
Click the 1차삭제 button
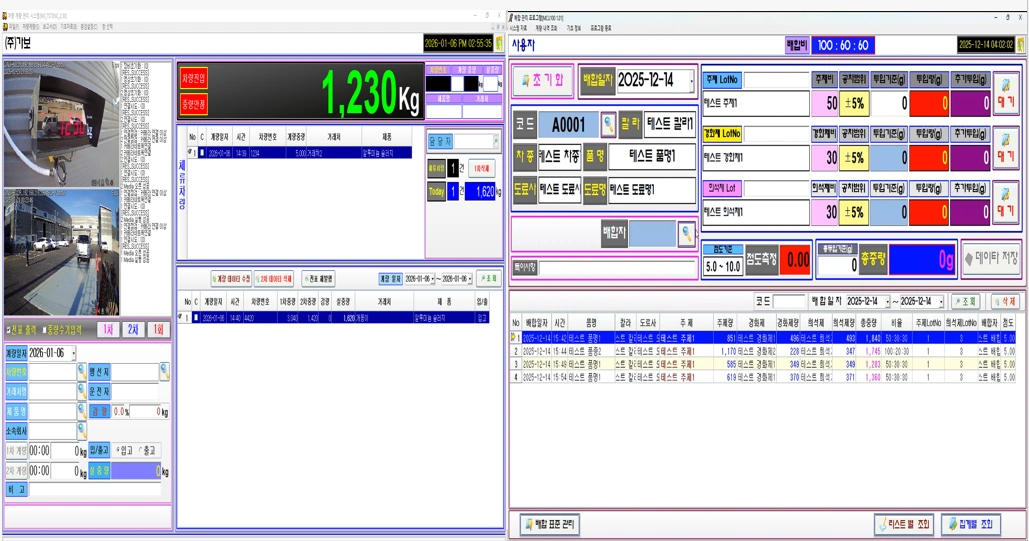point(482,169)
